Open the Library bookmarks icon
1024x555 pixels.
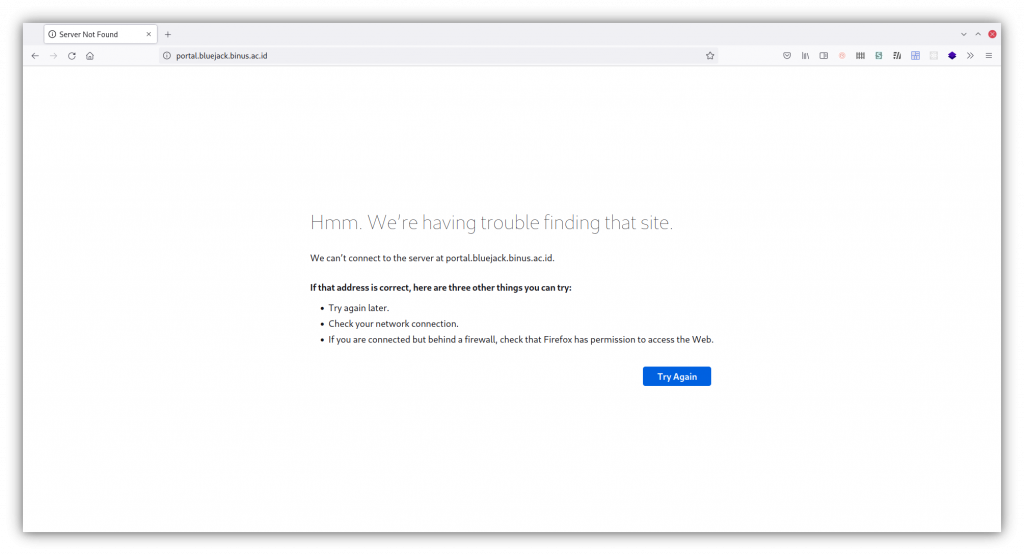point(805,56)
